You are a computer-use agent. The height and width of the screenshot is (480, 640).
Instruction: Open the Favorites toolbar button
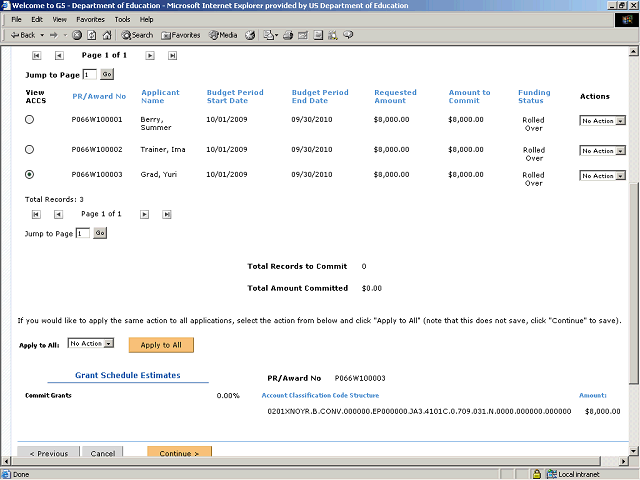pyautogui.click(x=180, y=35)
